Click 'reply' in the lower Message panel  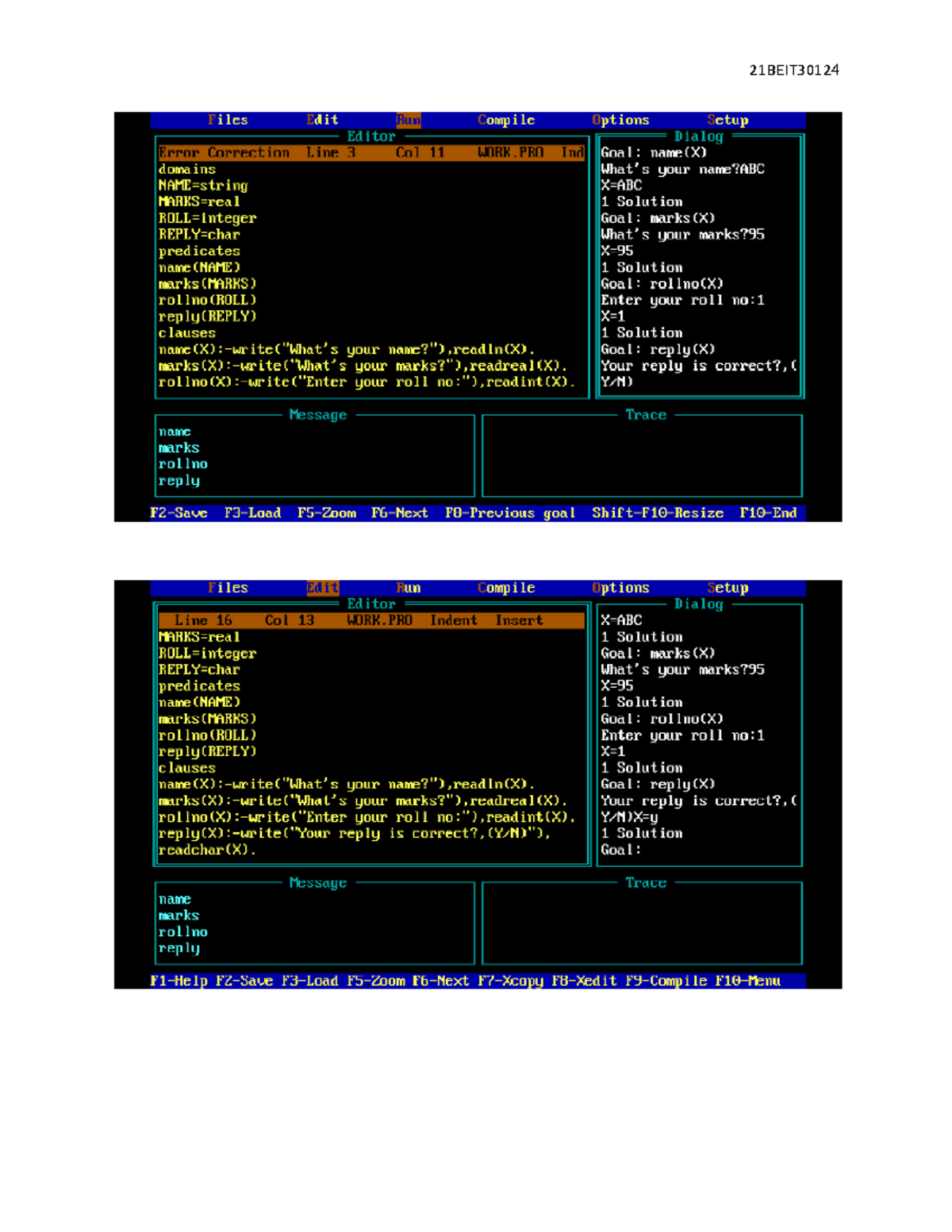178,948
